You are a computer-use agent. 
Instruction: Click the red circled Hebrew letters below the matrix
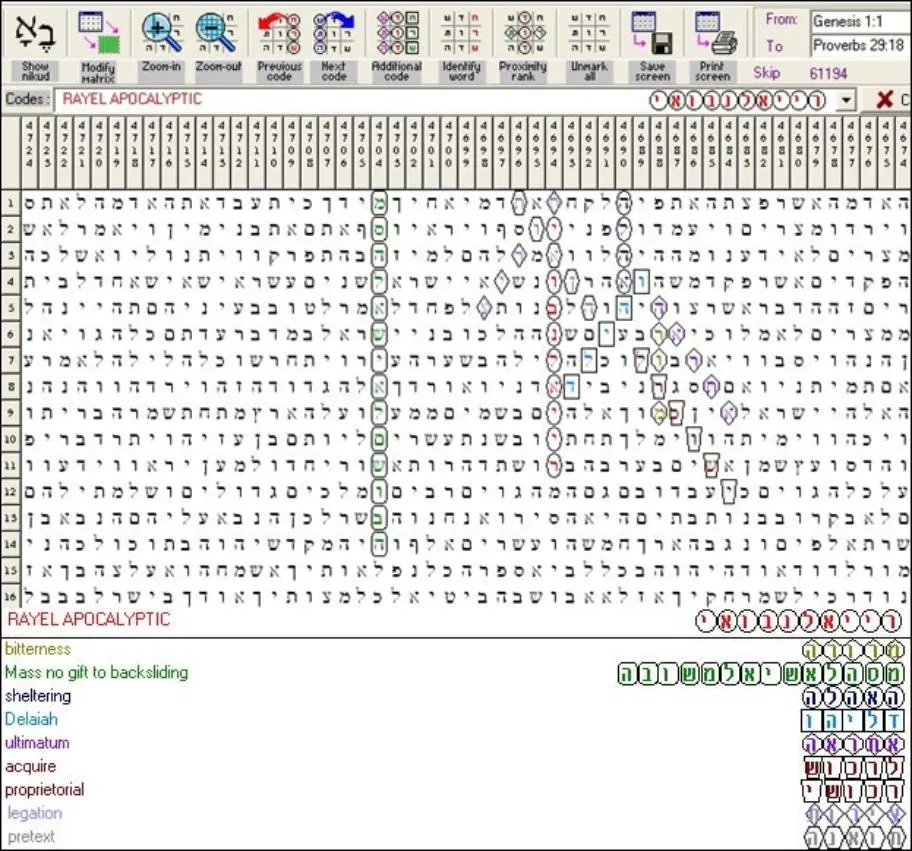click(x=799, y=622)
